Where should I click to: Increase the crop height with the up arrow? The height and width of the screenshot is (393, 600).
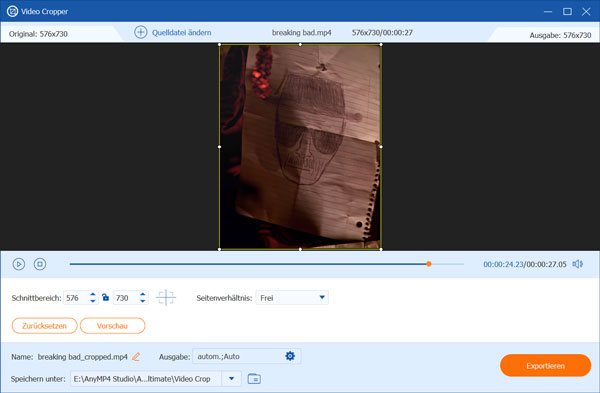(143, 294)
